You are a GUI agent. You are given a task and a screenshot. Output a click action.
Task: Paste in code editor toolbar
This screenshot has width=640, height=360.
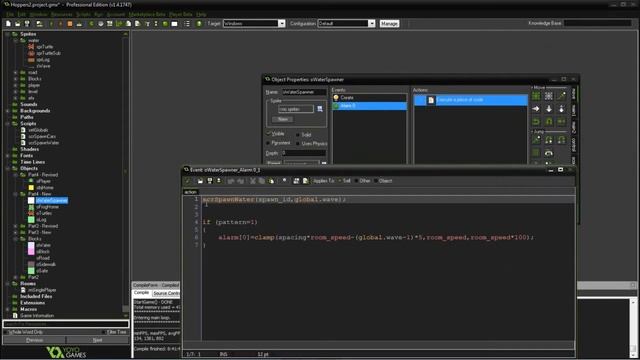271,181
